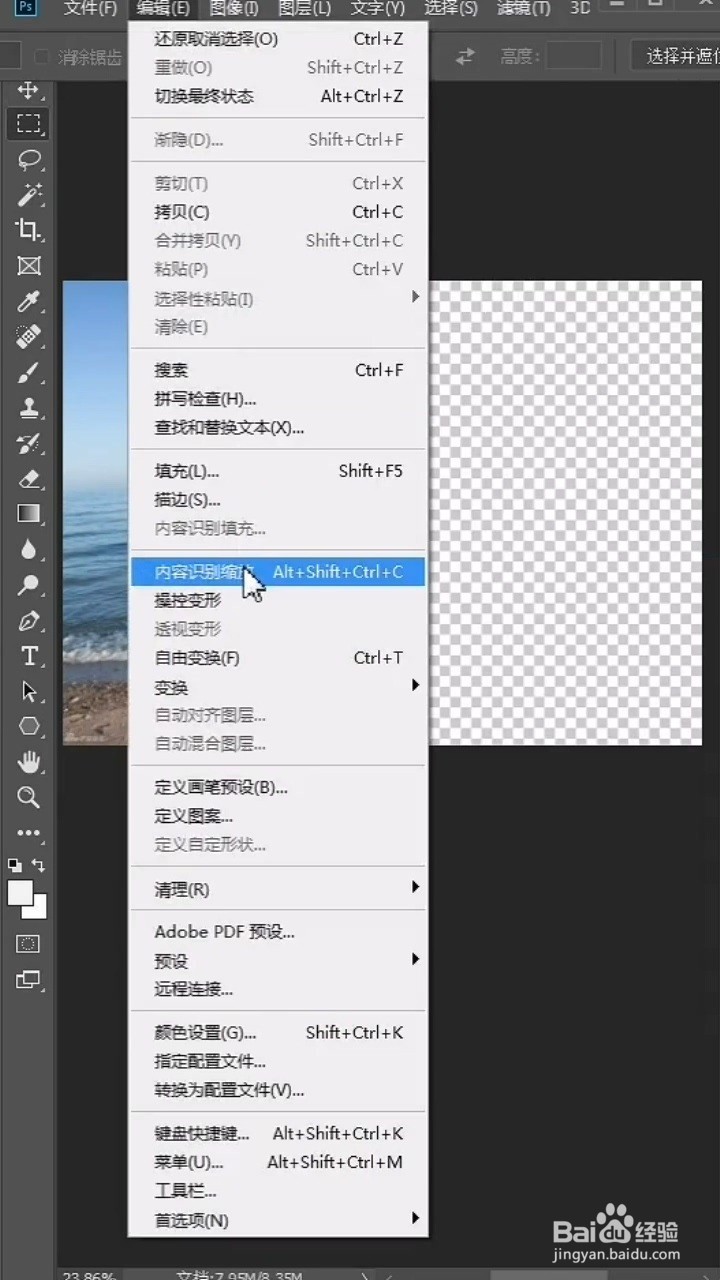Open the 3D menu

click(x=580, y=8)
